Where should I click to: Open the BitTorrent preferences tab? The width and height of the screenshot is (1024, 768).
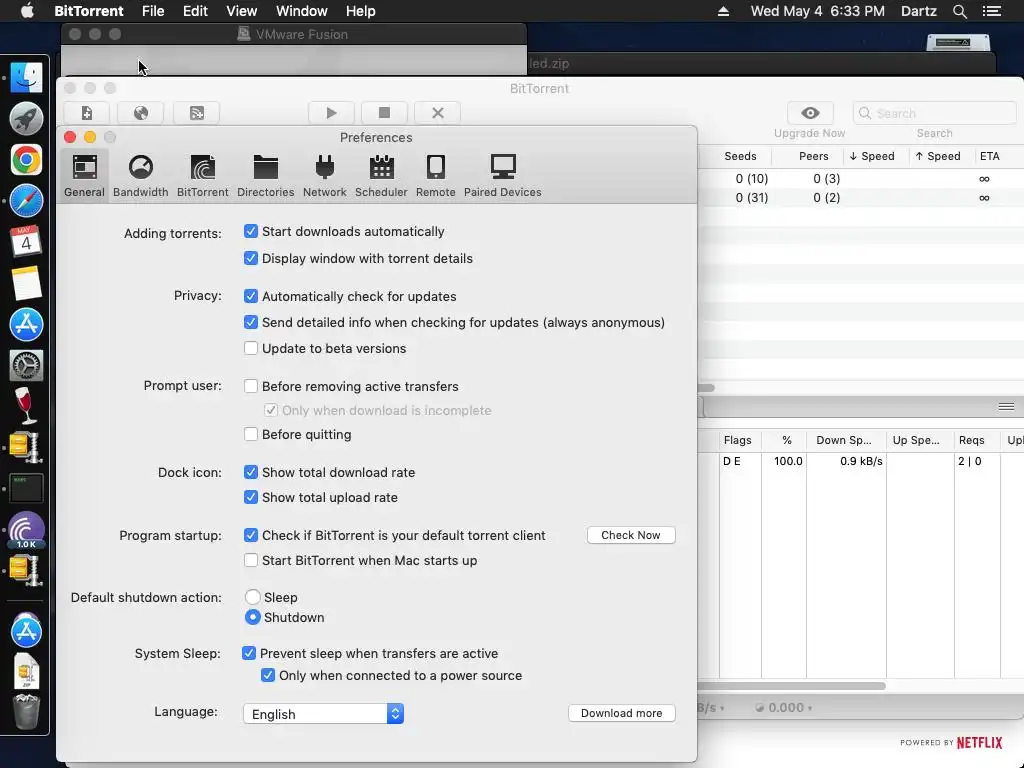[202, 175]
